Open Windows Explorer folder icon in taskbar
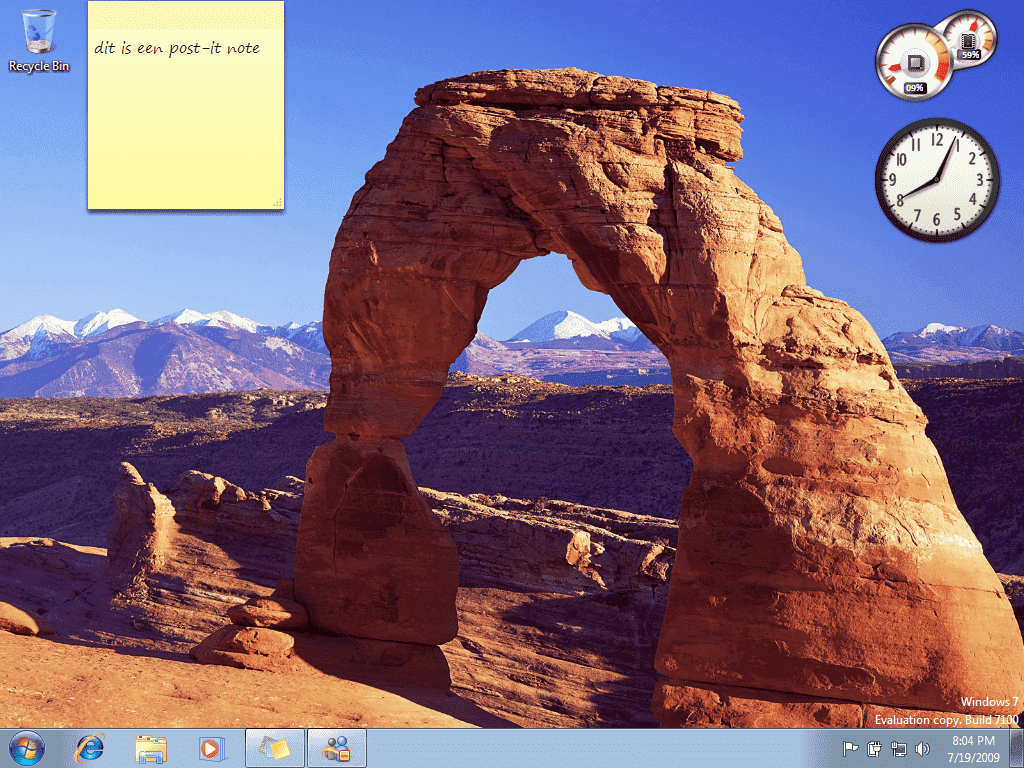 click(151, 747)
